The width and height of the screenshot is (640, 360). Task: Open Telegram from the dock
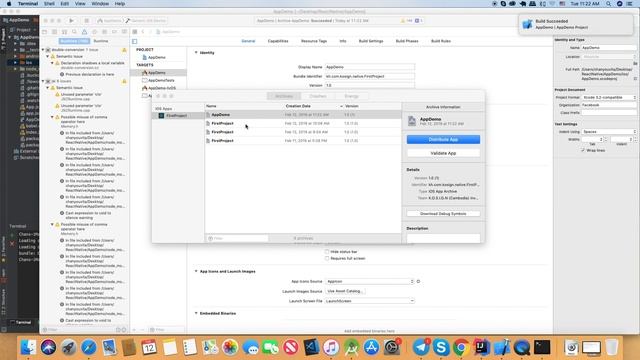[421, 347]
